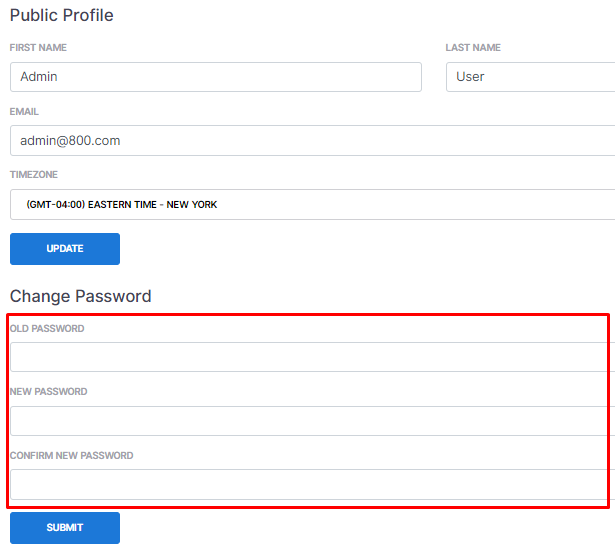Screen dimensions: 615x554
Task: Click the LAST NAME label
Action: pyautogui.click(x=473, y=48)
